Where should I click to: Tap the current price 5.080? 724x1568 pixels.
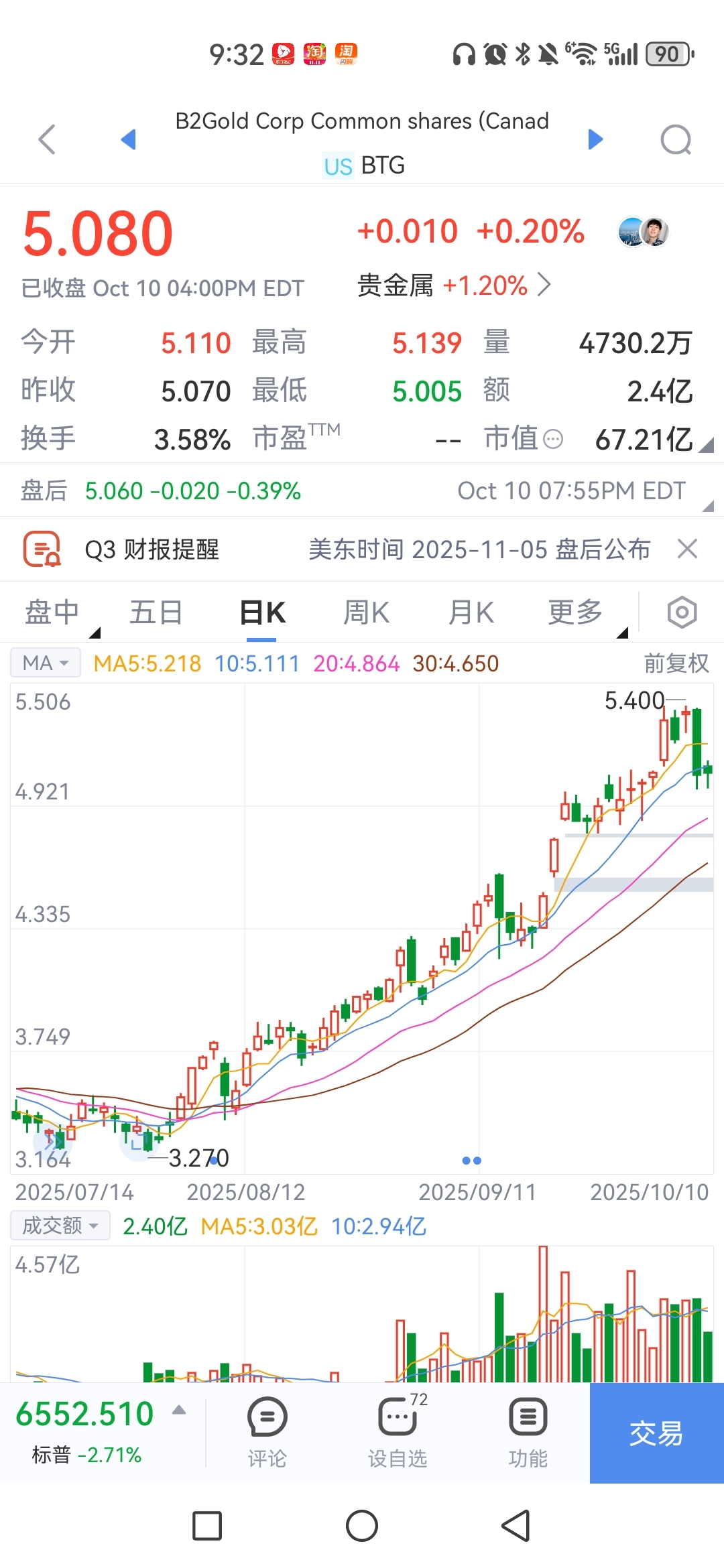pyautogui.click(x=98, y=233)
